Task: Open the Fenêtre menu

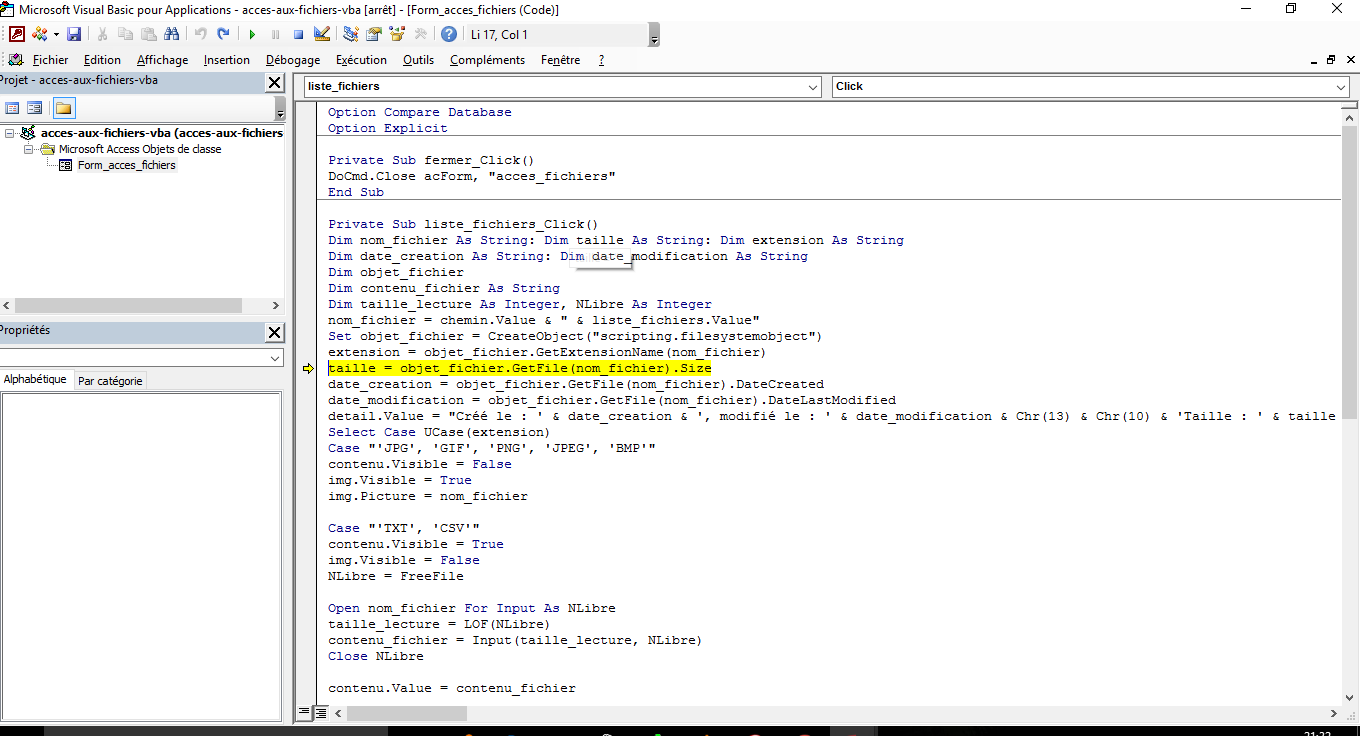Action: click(x=560, y=60)
